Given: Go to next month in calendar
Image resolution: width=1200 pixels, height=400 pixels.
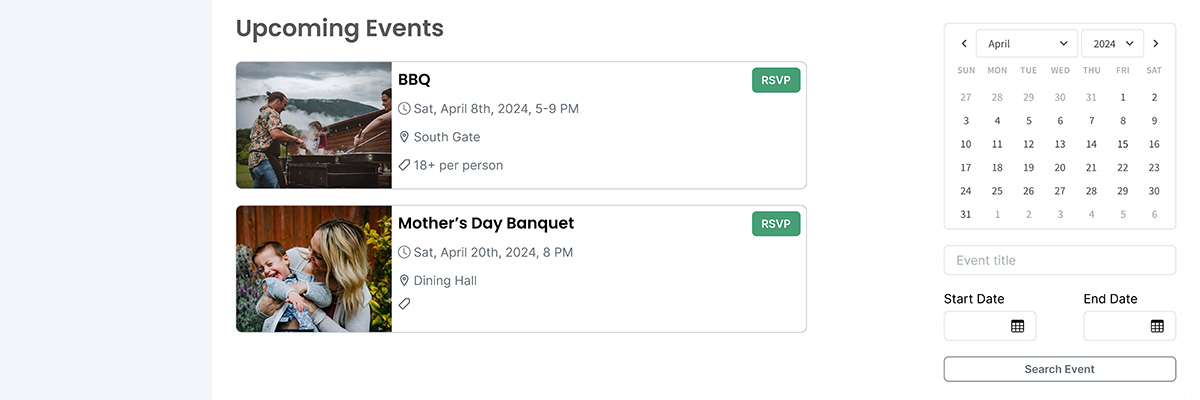Looking at the screenshot, I should (x=1156, y=44).
